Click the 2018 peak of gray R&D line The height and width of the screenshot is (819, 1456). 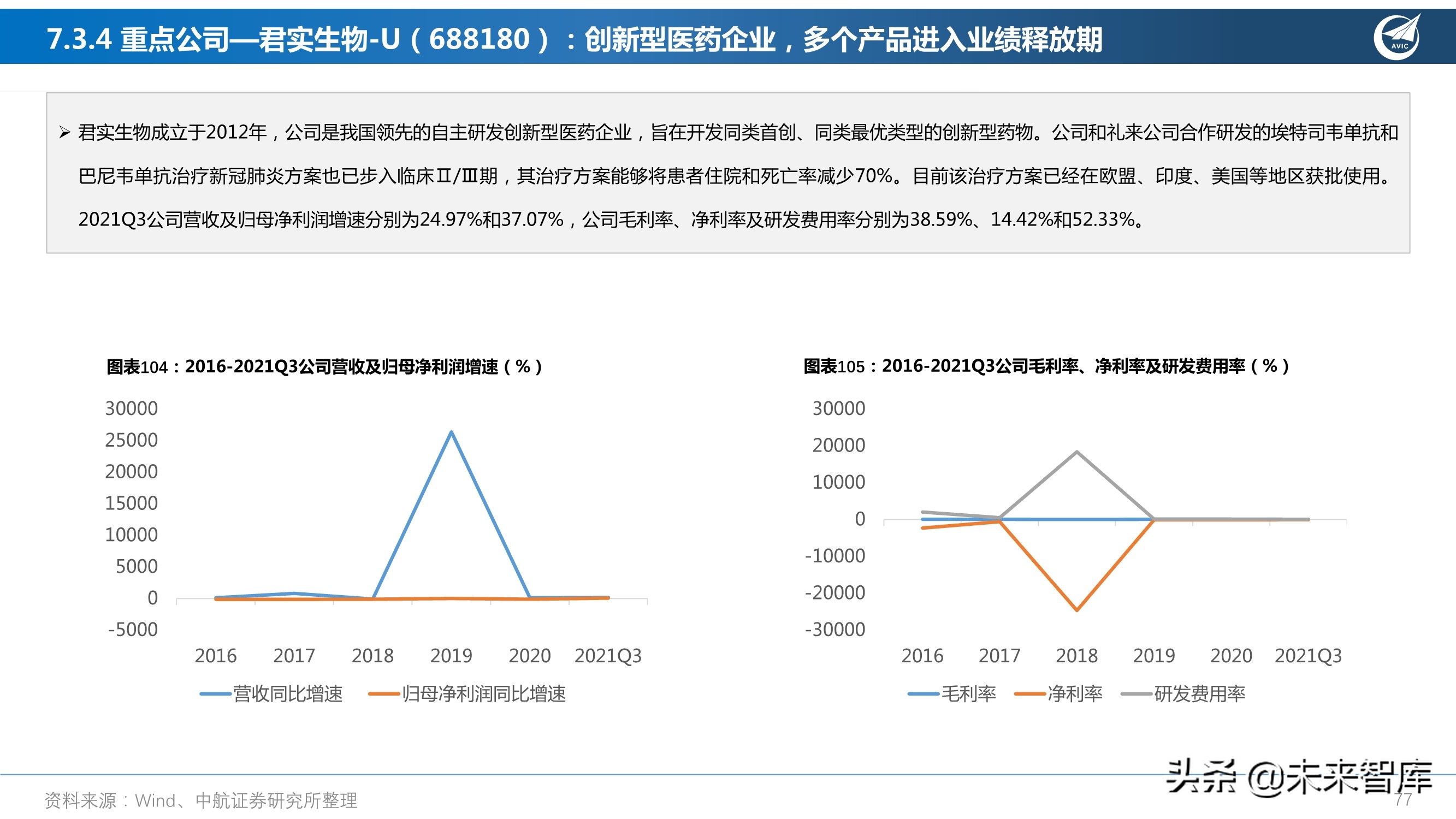[1077, 452]
